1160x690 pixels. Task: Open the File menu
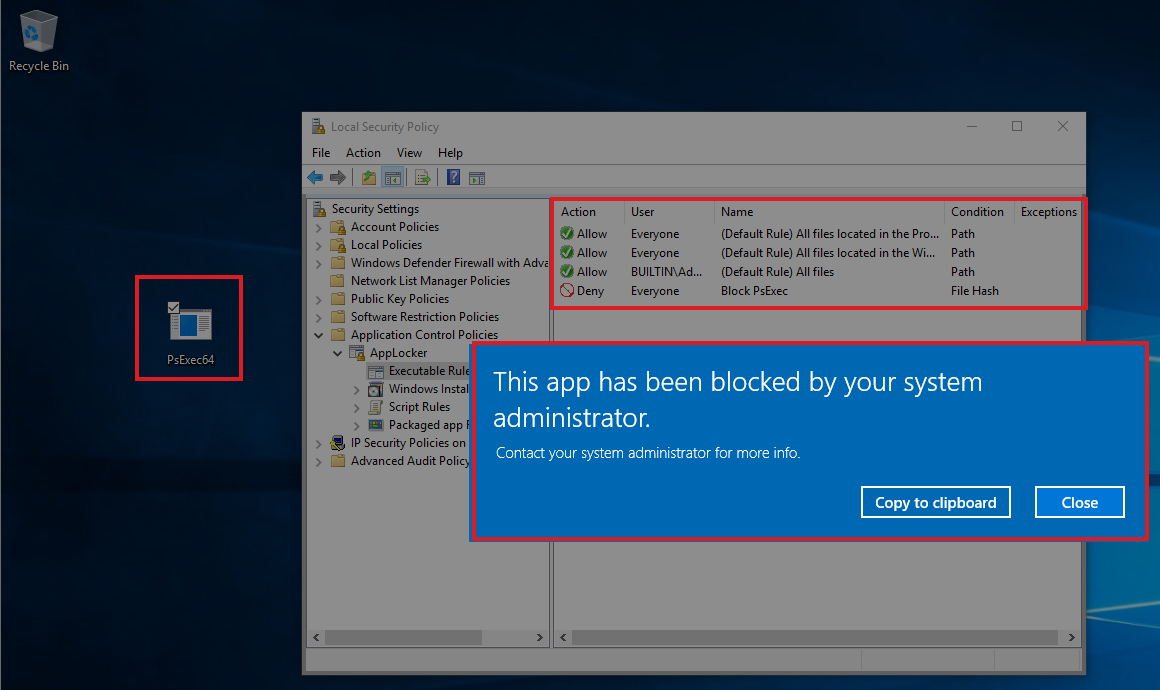(321, 152)
